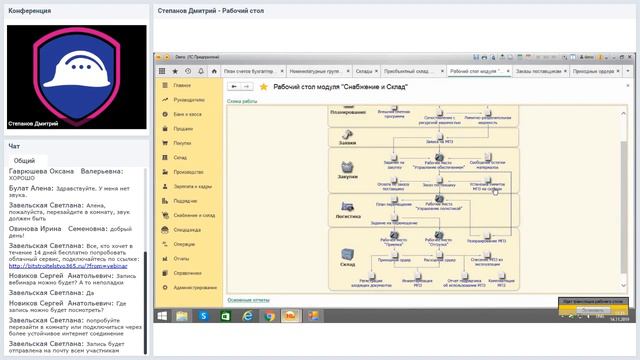Click the Спецодежда section icon
The width and height of the screenshot is (640, 360).
click(165, 230)
